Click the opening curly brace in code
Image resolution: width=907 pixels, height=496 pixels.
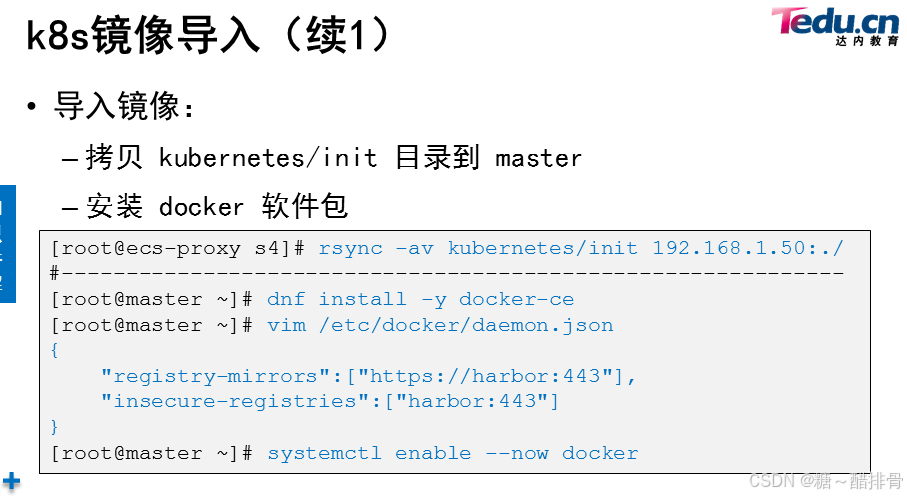click(x=54, y=351)
